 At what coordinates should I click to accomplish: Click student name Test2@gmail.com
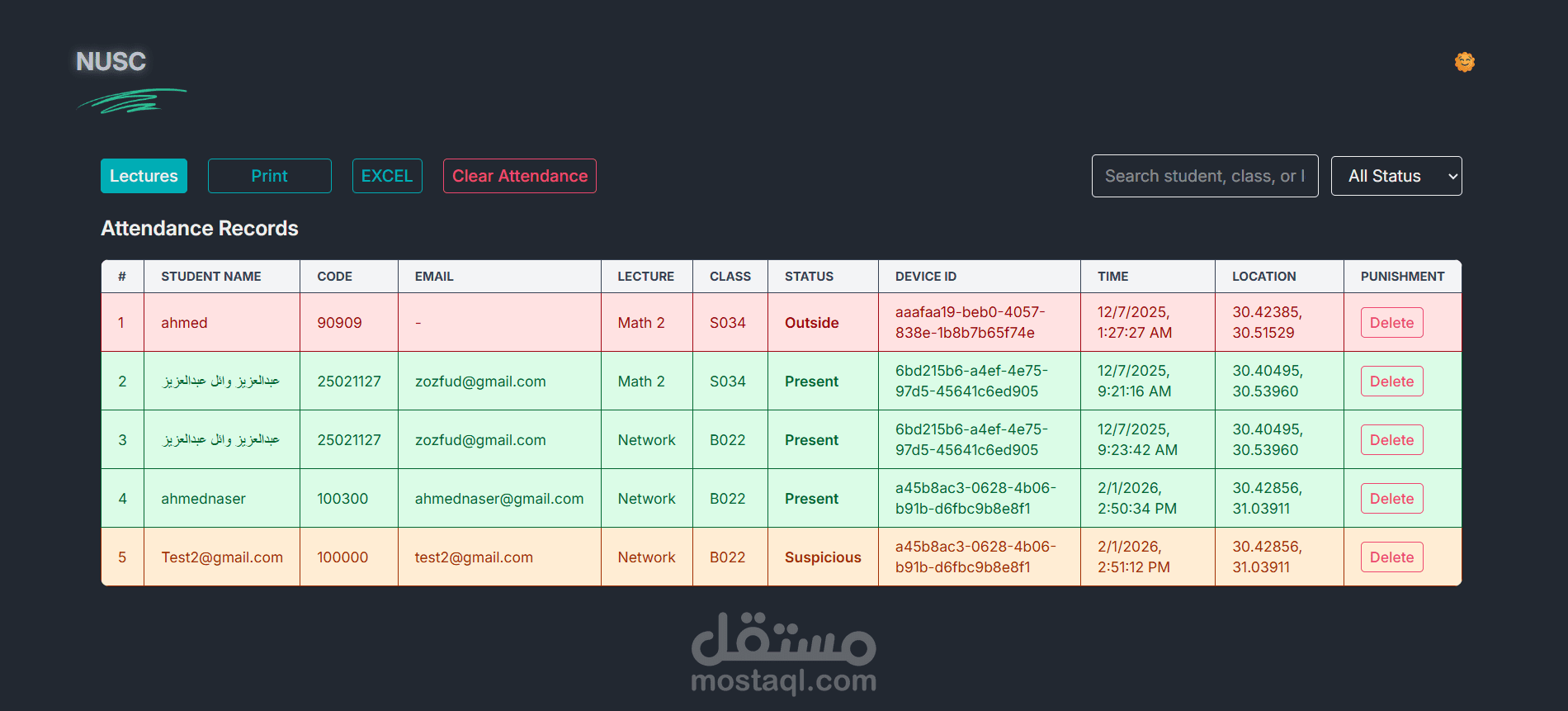tap(222, 557)
